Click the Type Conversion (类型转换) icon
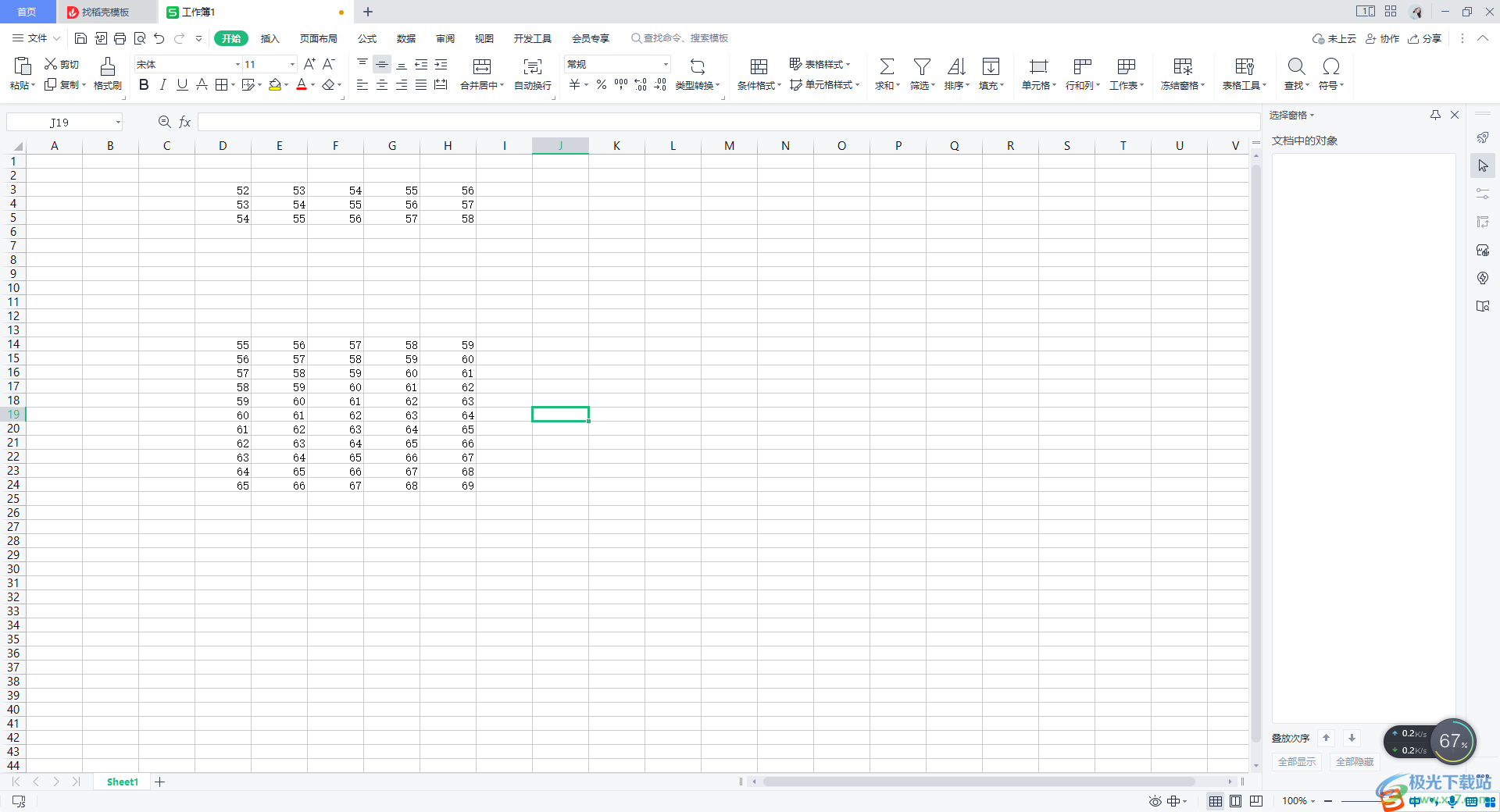 point(698,66)
